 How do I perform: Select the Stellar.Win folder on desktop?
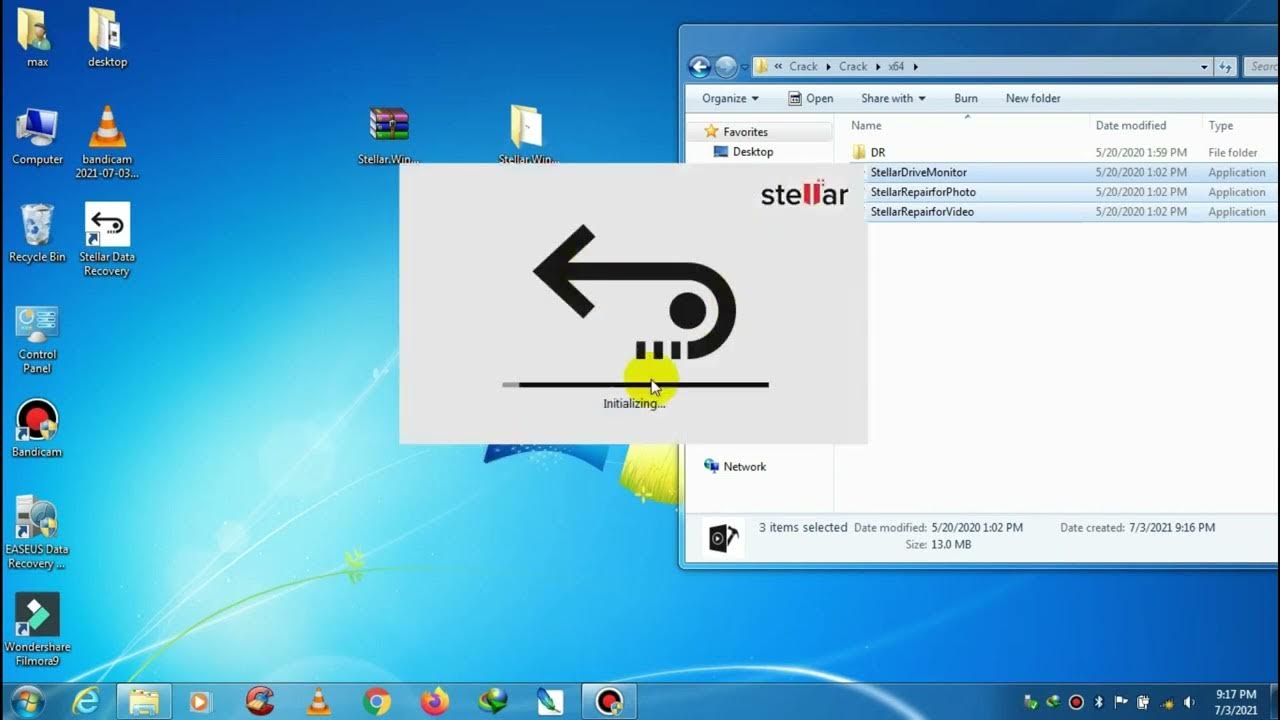coord(527,136)
